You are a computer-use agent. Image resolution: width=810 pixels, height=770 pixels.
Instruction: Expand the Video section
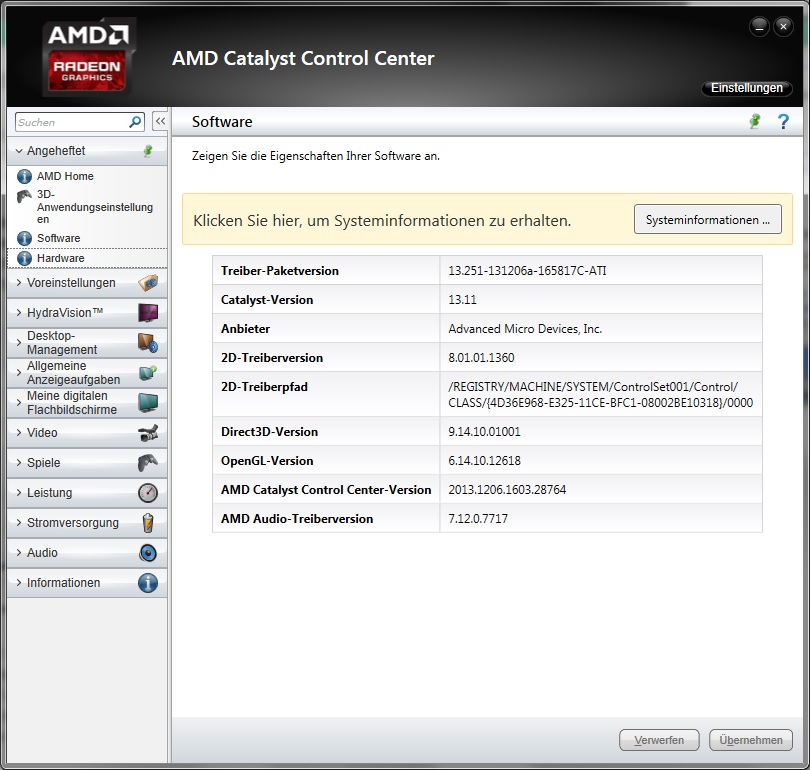click(x=19, y=432)
